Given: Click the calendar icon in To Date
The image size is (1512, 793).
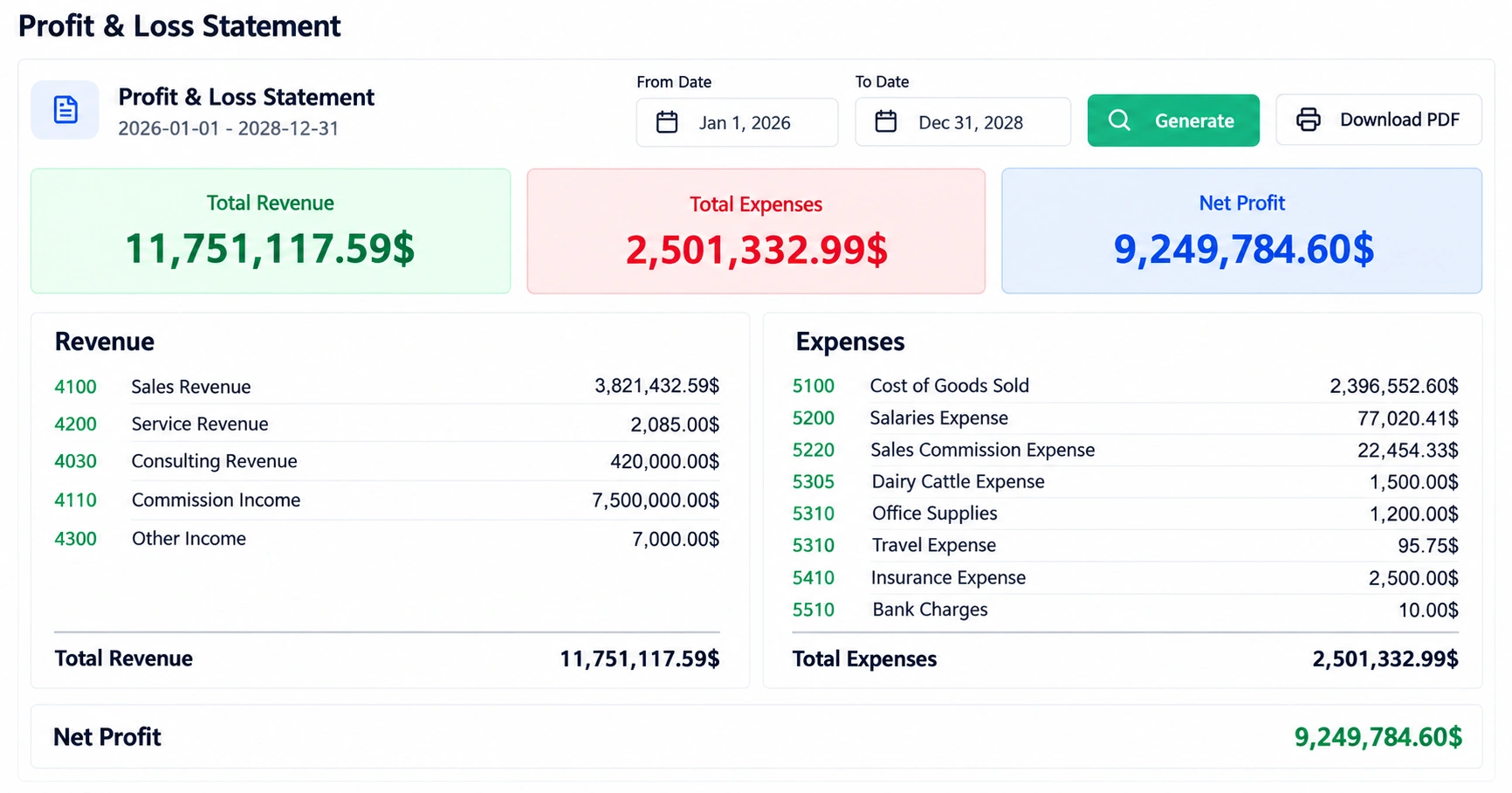Looking at the screenshot, I should (886, 121).
